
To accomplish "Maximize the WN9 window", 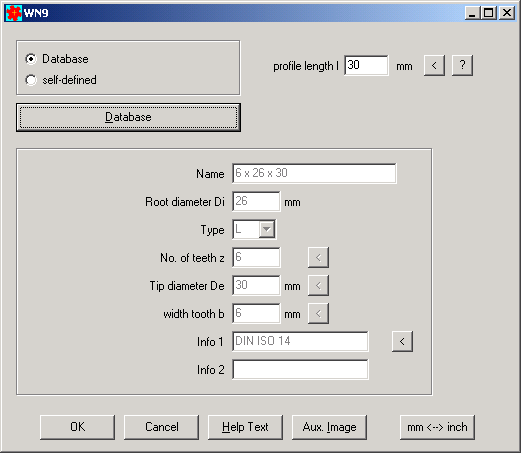I will 488,13.
